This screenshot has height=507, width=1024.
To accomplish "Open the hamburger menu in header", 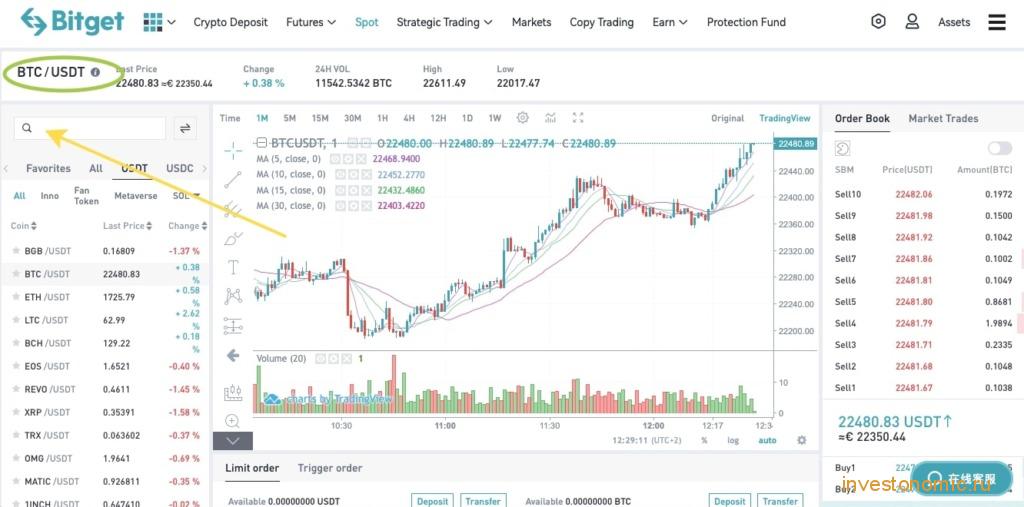I will tap(997, 22).
